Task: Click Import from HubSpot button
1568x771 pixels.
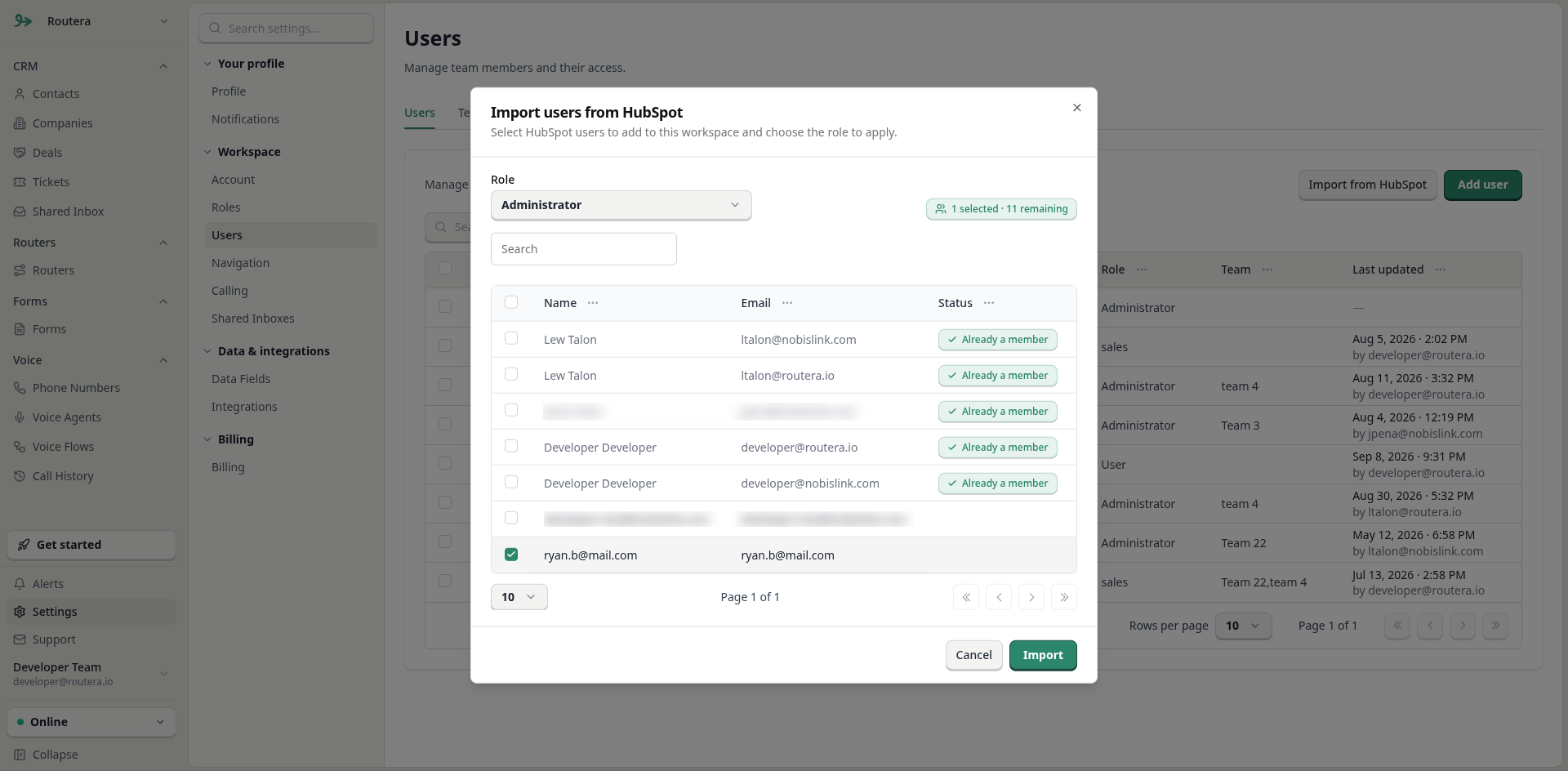Action: coord(1367,185)
